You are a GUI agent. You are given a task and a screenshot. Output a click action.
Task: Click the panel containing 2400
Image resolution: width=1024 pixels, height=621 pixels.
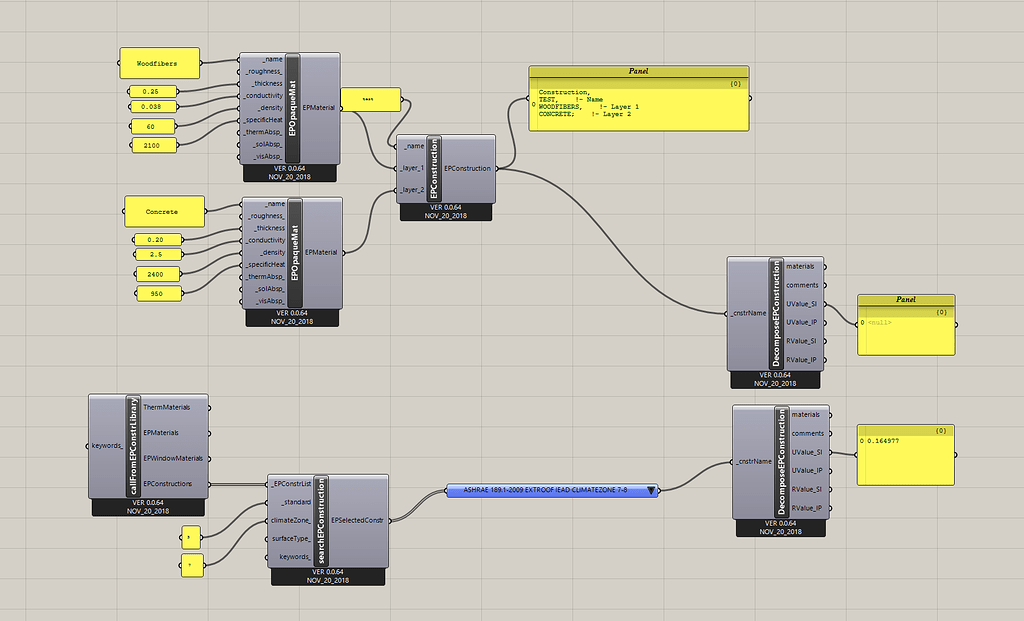coord(157,274)
